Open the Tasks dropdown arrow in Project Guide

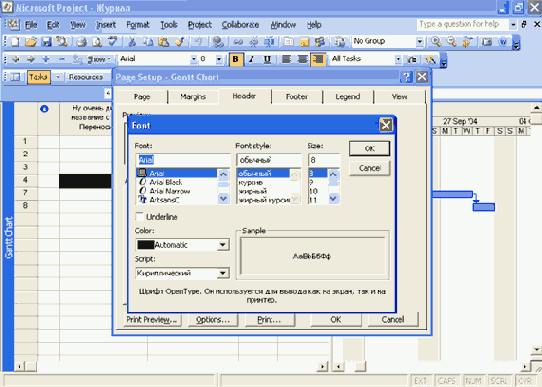point(58,77)
